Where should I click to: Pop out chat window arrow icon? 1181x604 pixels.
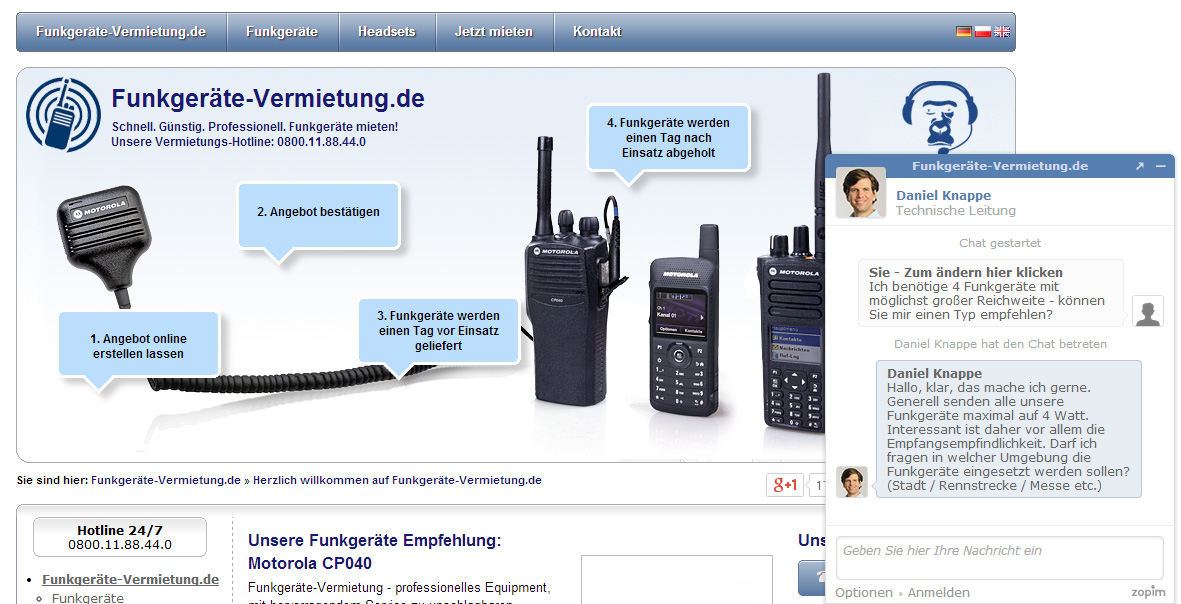pos(1140,166)
